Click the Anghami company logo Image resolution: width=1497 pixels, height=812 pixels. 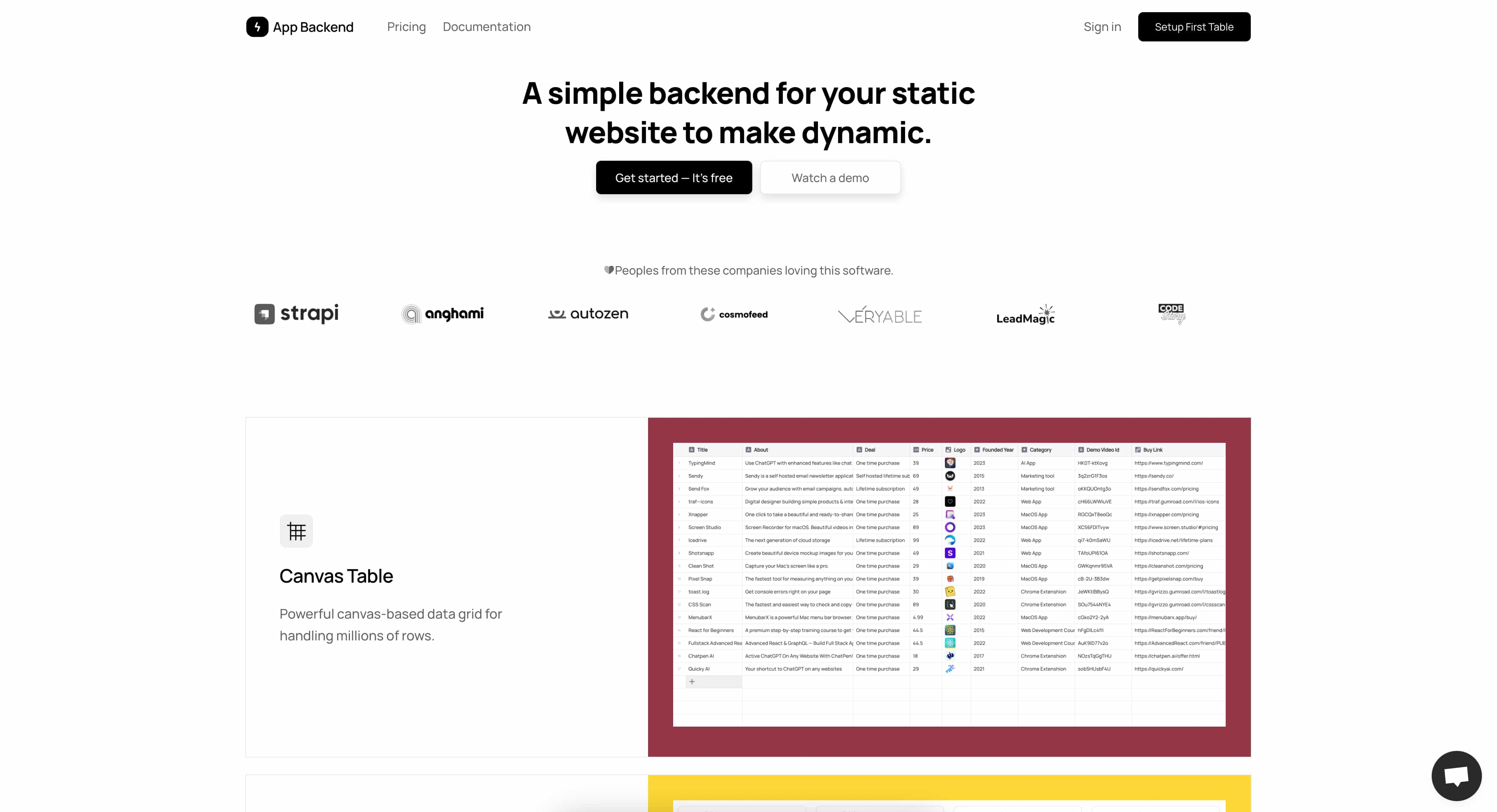pyautogui.click(x=443, y=314)
